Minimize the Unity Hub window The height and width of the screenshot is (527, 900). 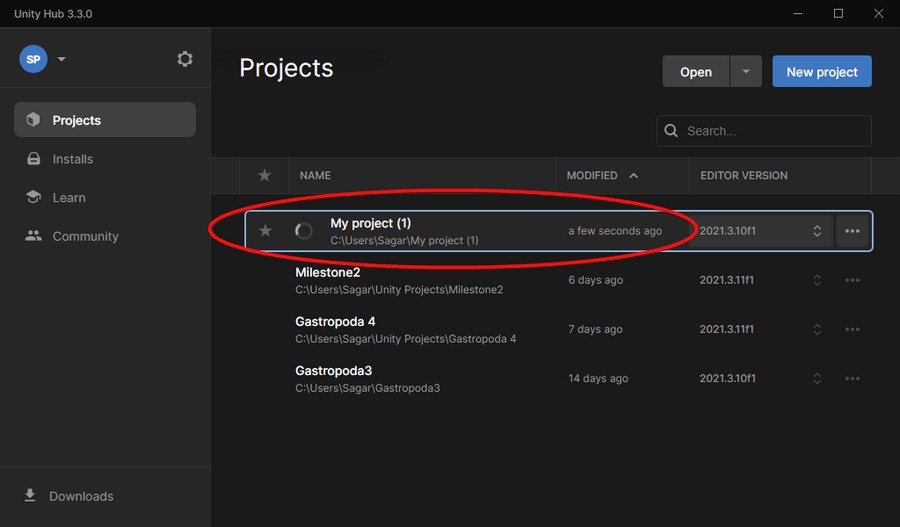[x=798, y=13]
